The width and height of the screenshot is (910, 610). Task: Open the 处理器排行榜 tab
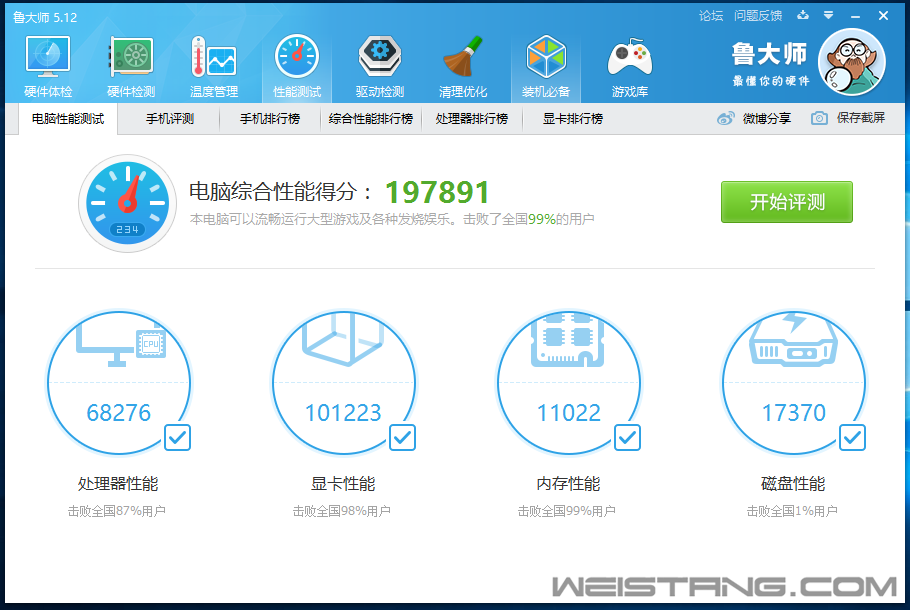tap(471, 118)
